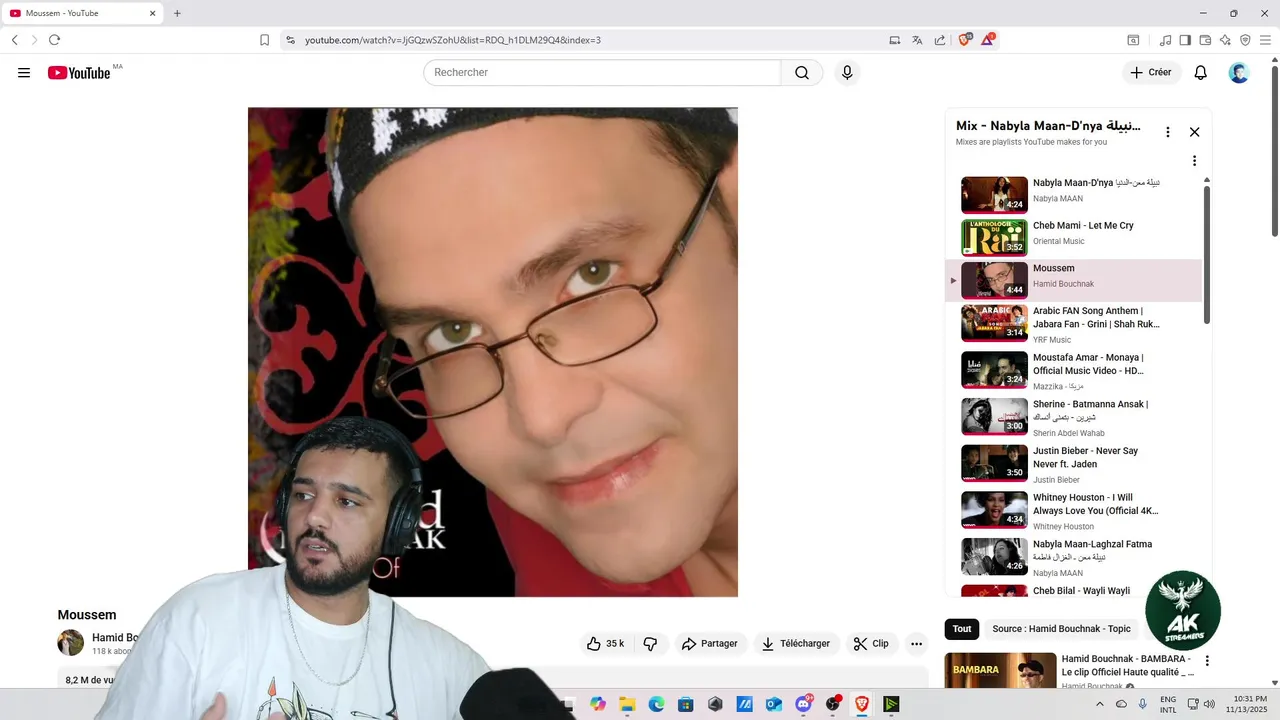Like the video with 35 k likes
Image resolution: width=1280 pixels, height=720 pixels.
(607, 644)
